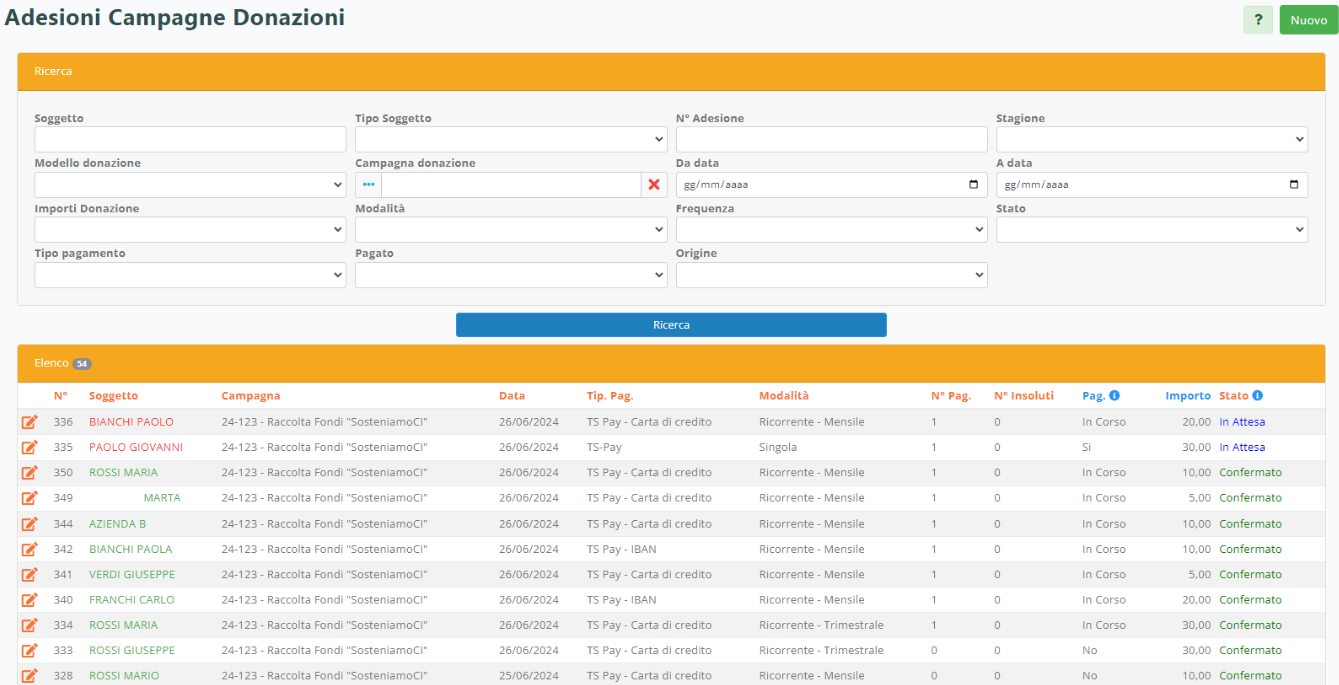Expand Tipo Soggetto dropdown
Screen dimensions: 1339x685
[x=511, y=140]
